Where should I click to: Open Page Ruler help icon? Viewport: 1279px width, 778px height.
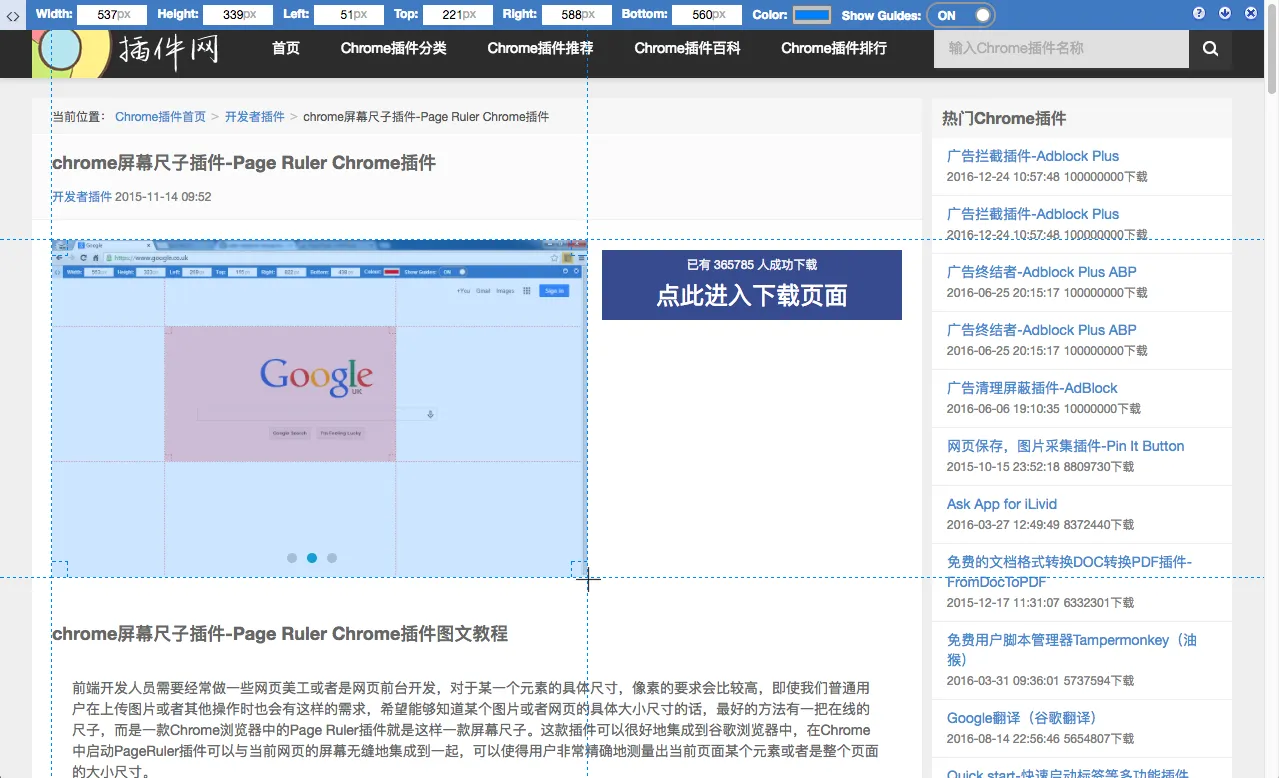(1199, 13)
